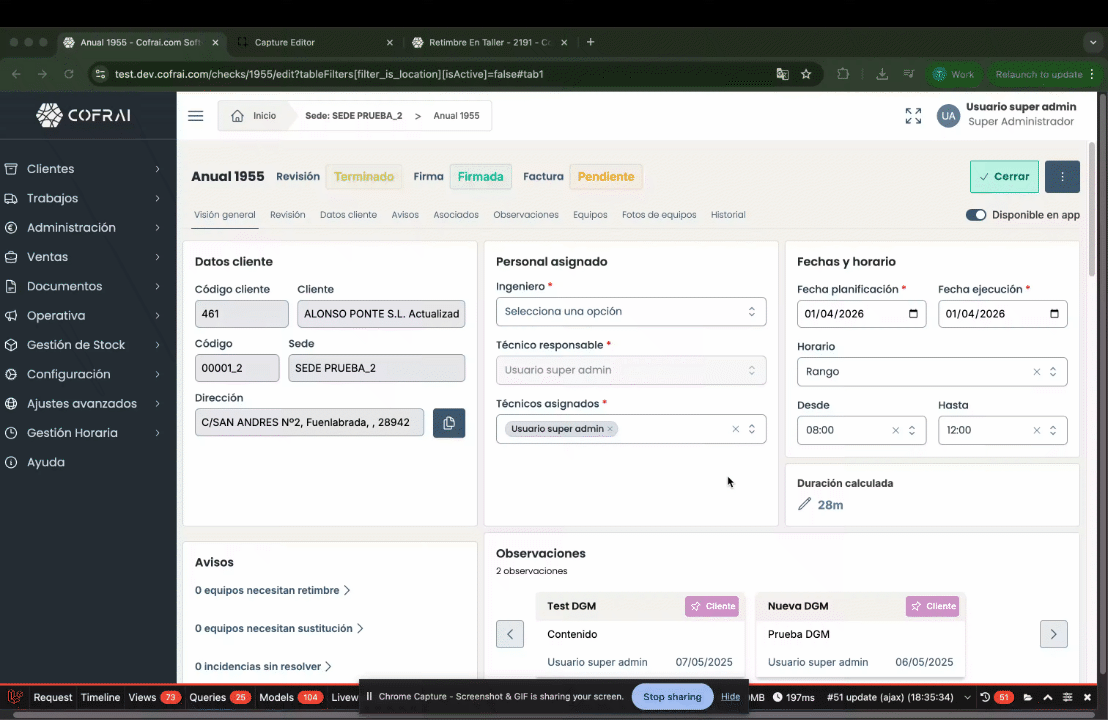
Task: Click the hamburger menu icon
Action: 196,116
